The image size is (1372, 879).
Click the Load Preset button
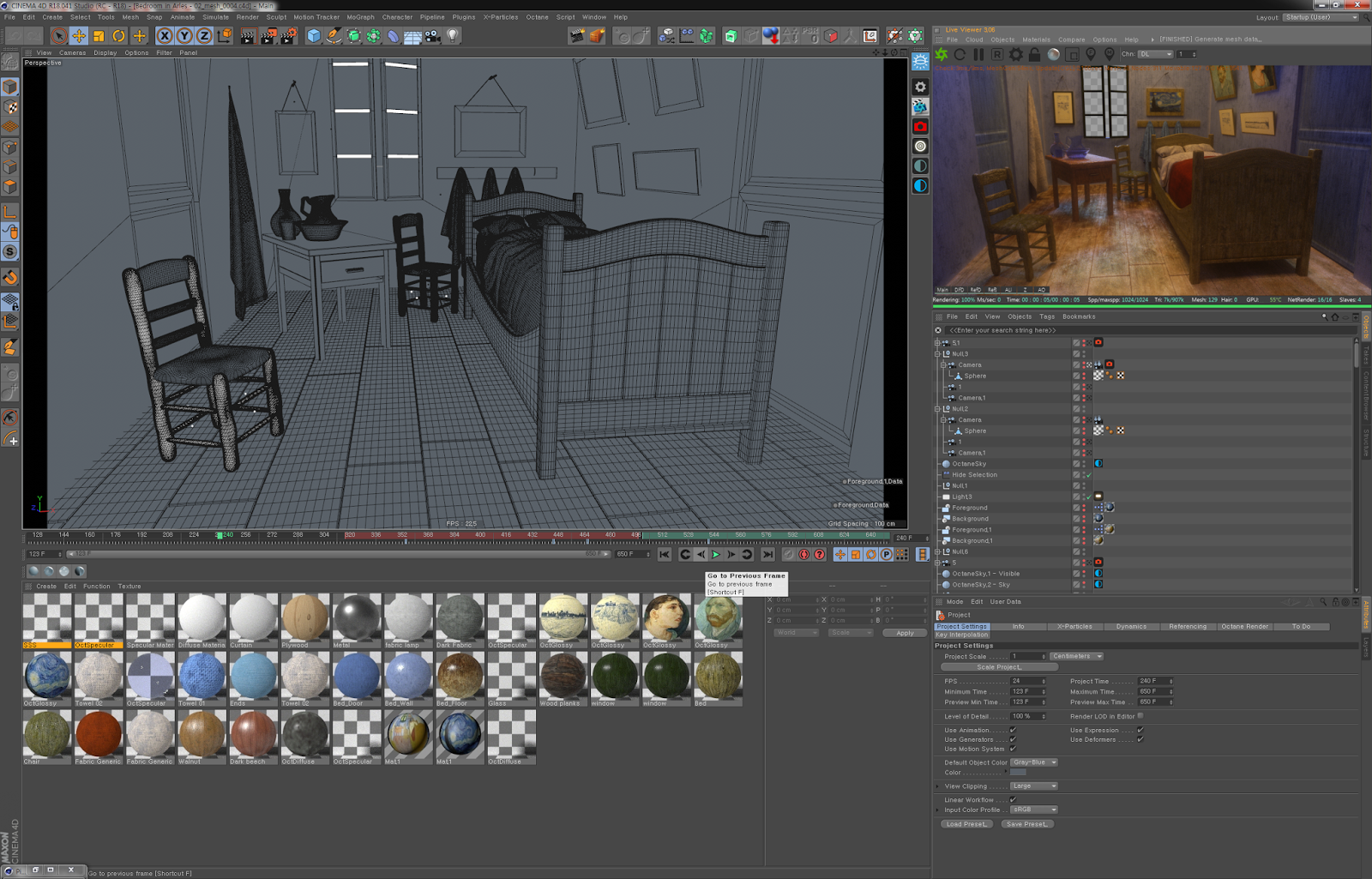click(966, 824)
